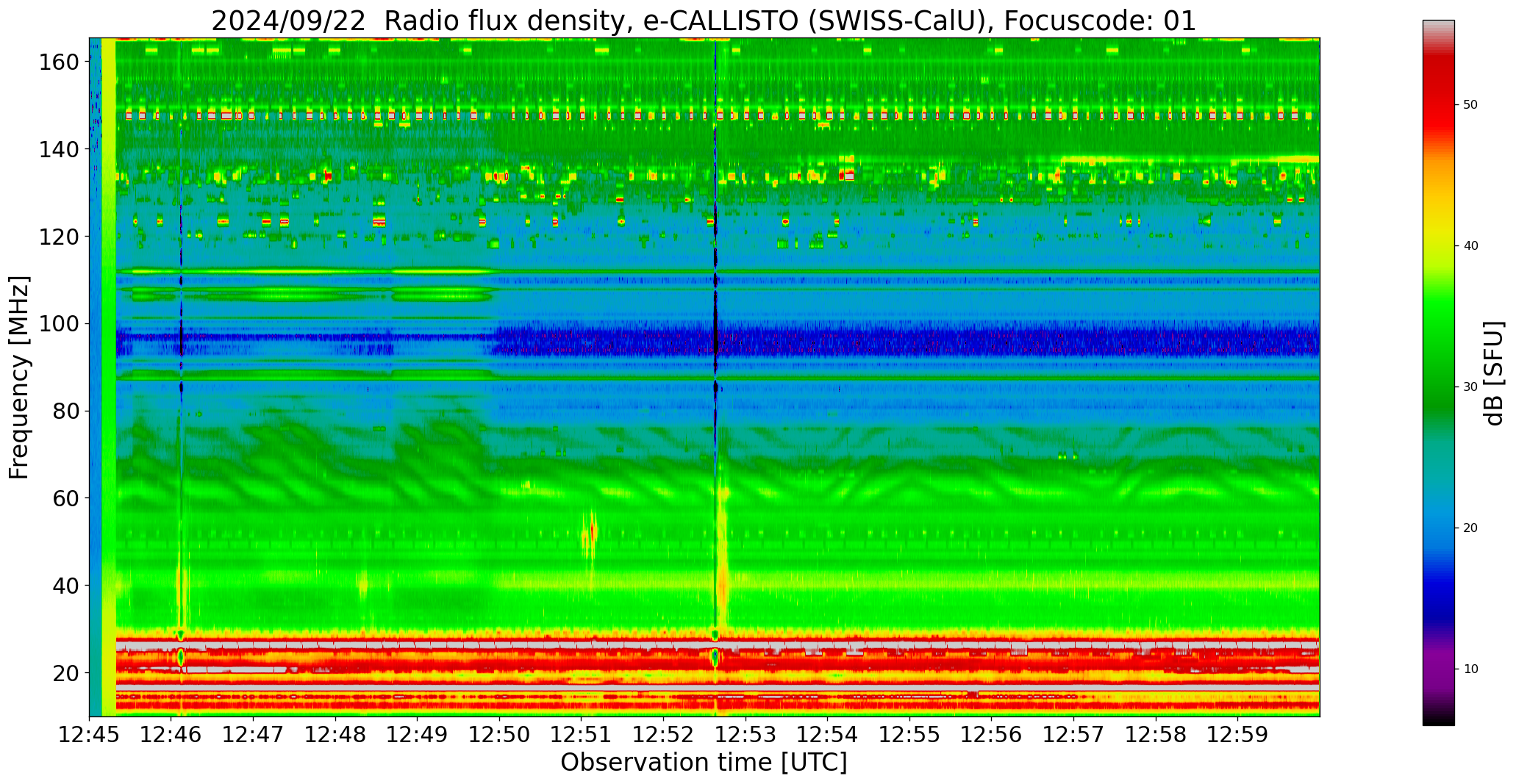Click the 40 MHz frequency tick label
Viewport: 1516px width, 784px height.
pos(66,586)
